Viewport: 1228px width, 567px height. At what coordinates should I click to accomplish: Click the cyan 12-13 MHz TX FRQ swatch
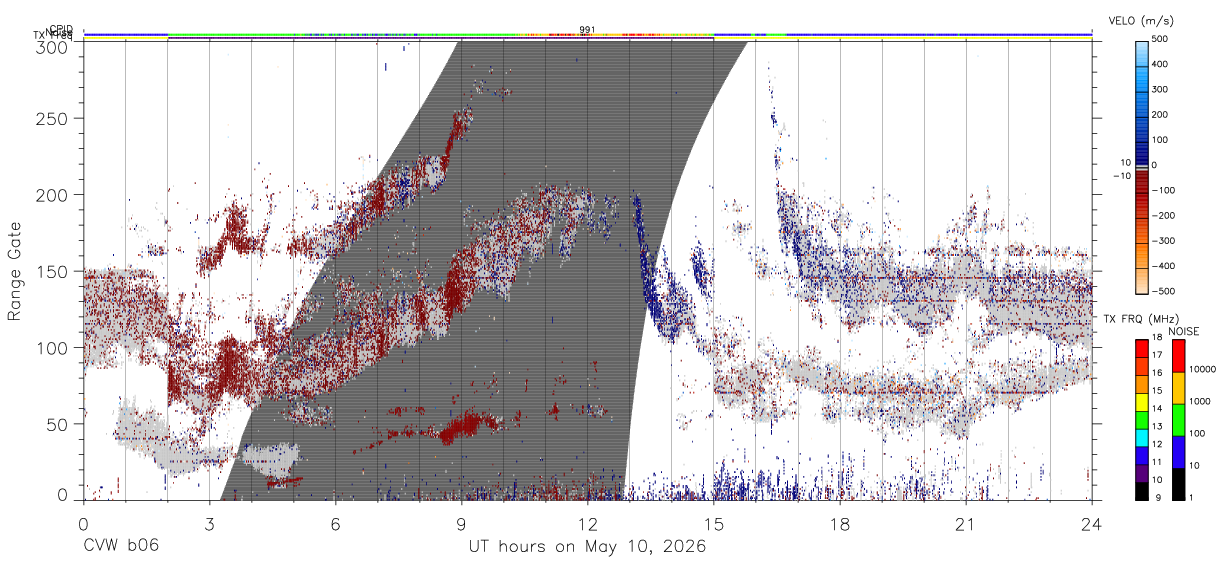click(x=1142, y=437)
